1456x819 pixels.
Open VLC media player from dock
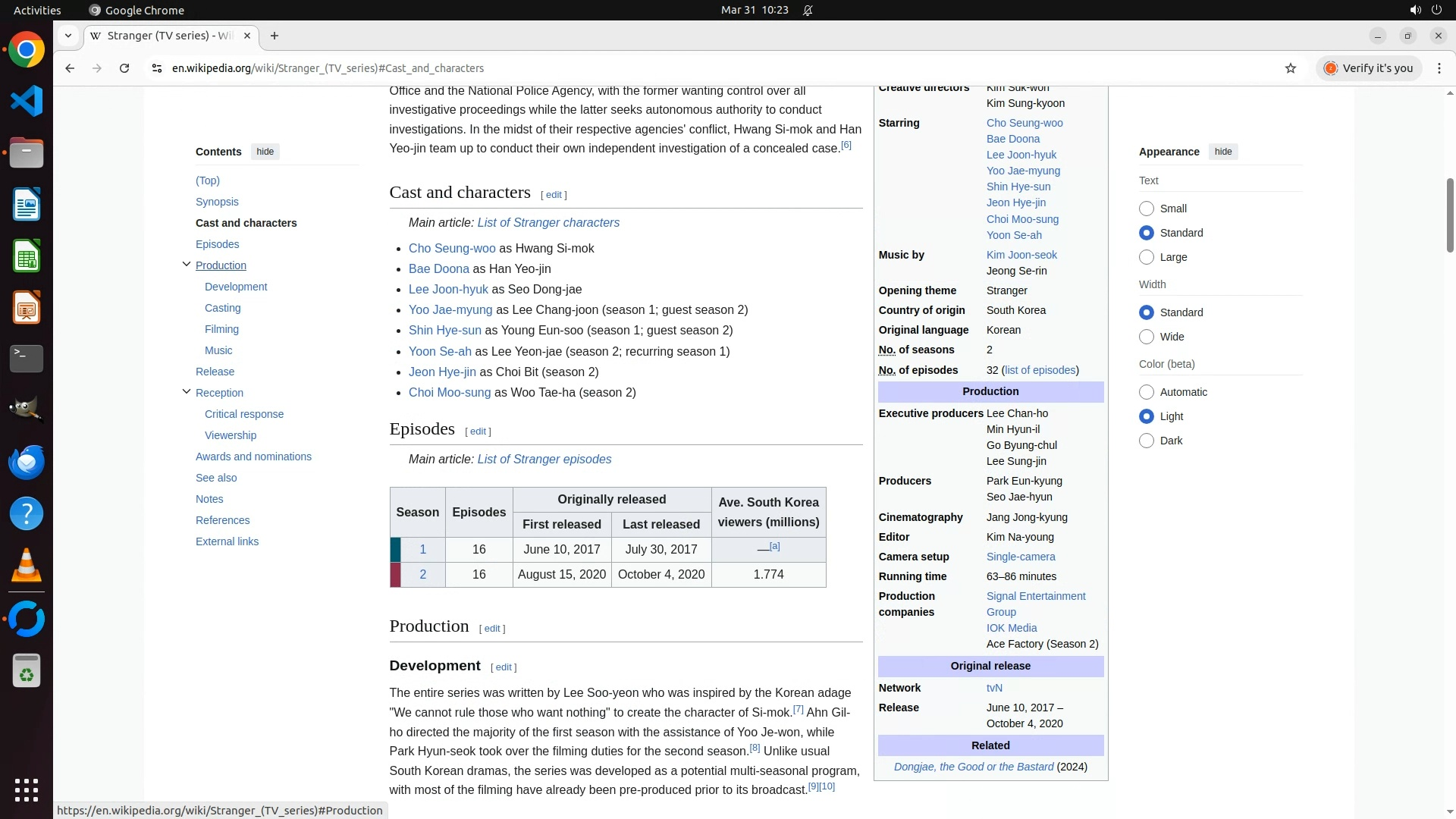coord(27,565)
